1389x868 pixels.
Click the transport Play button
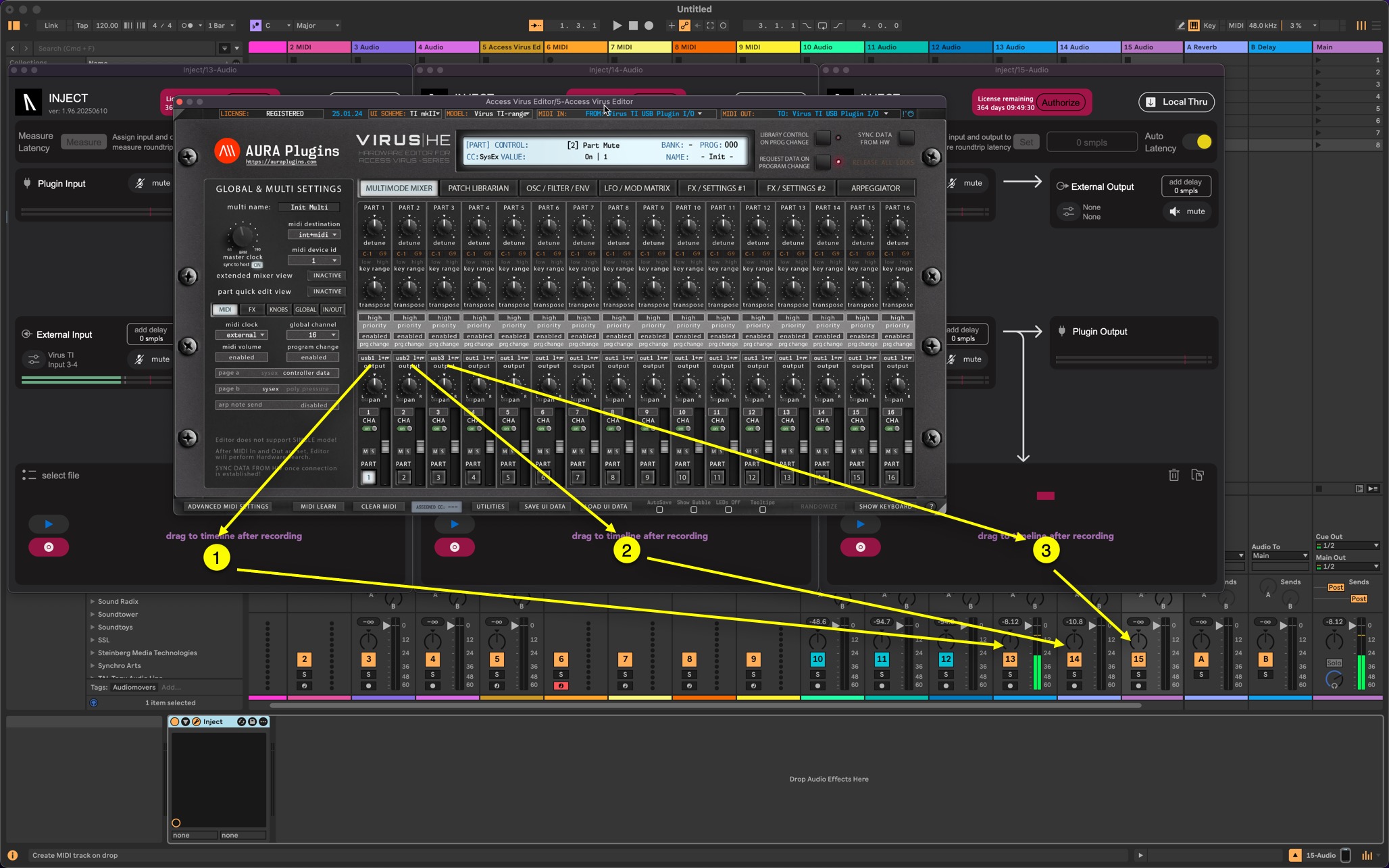click(617, 26)
